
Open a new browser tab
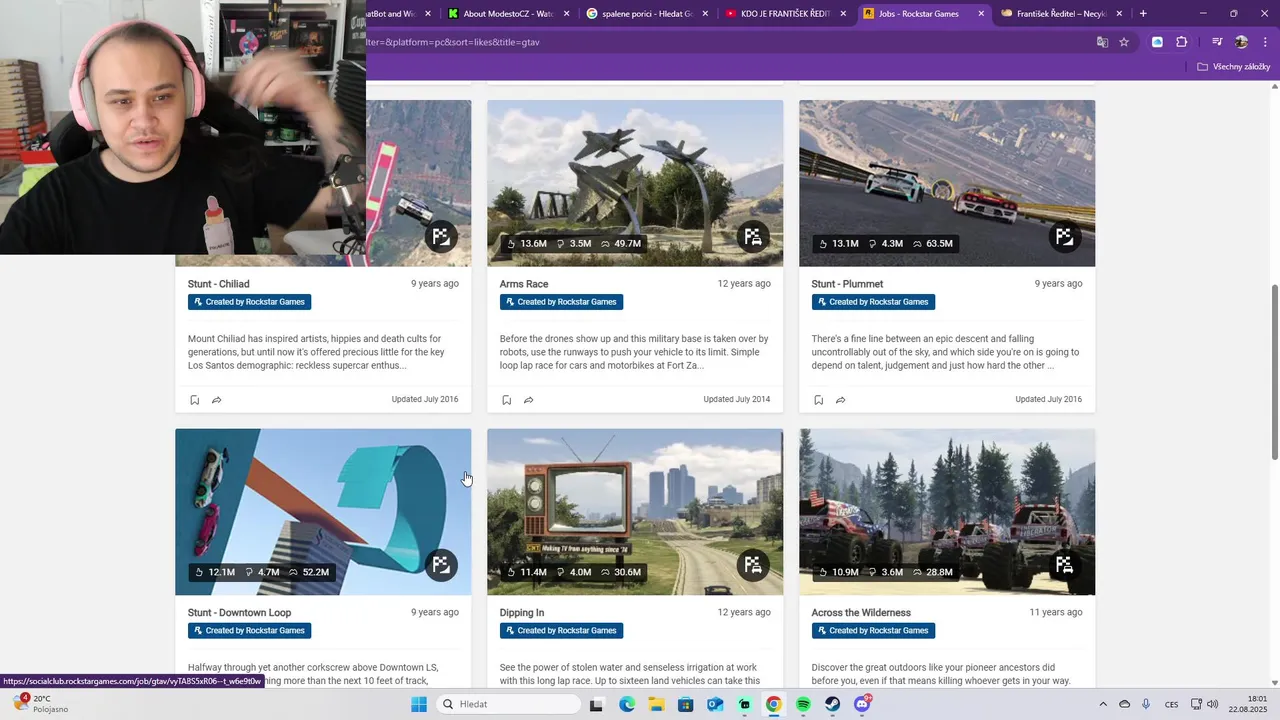tap(1143, 14)
